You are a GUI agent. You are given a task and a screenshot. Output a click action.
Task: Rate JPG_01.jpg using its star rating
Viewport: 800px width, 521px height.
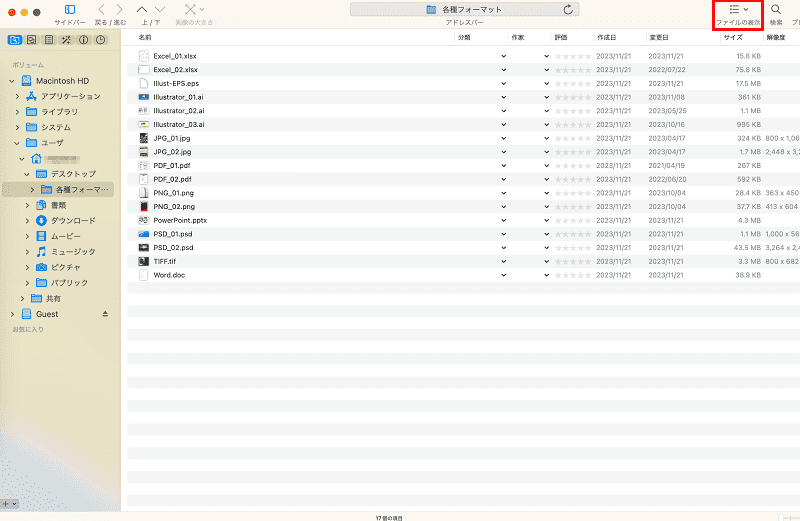[573, 138]
